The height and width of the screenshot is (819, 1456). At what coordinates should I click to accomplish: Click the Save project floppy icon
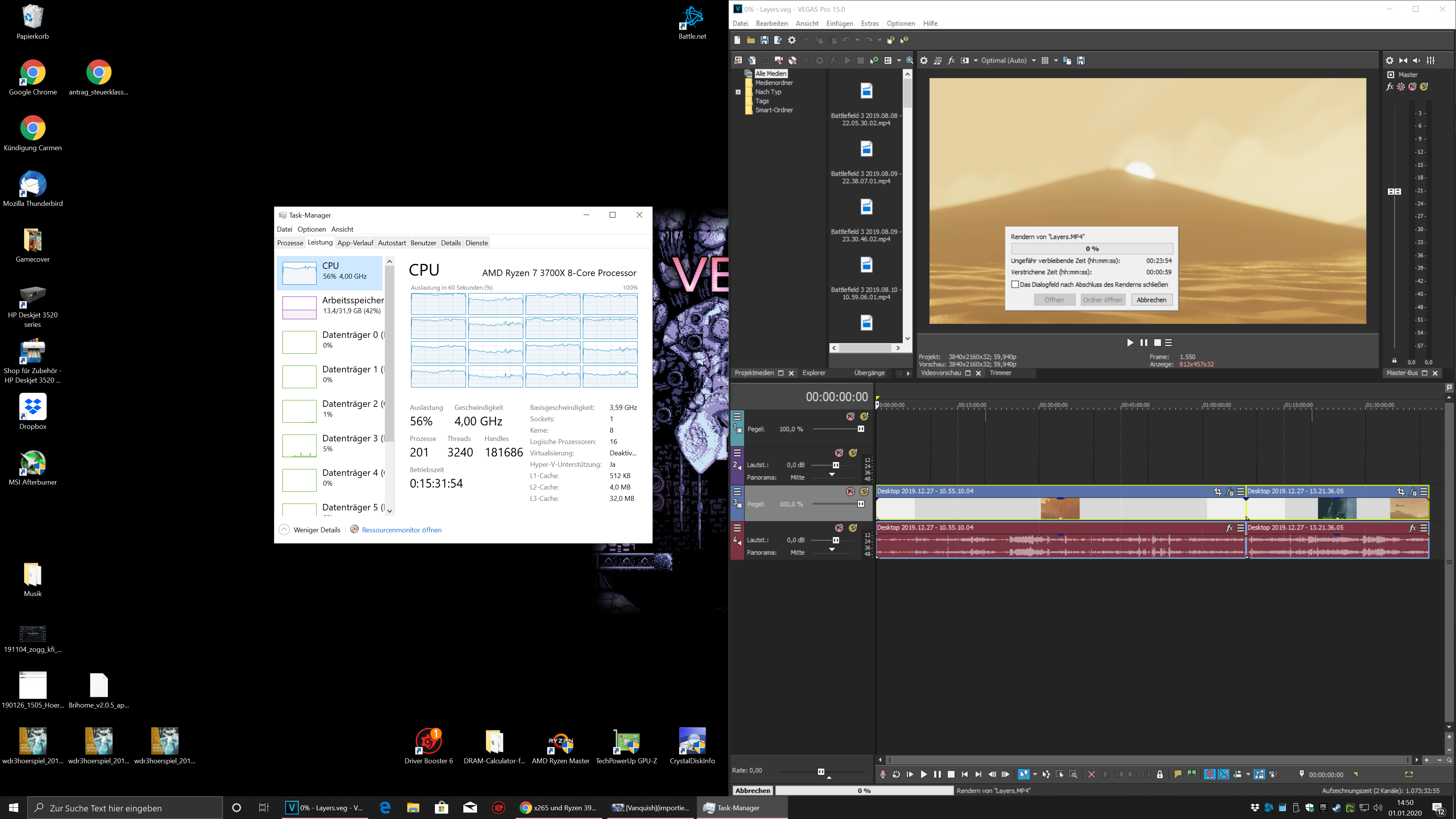(x=764, y=40)
